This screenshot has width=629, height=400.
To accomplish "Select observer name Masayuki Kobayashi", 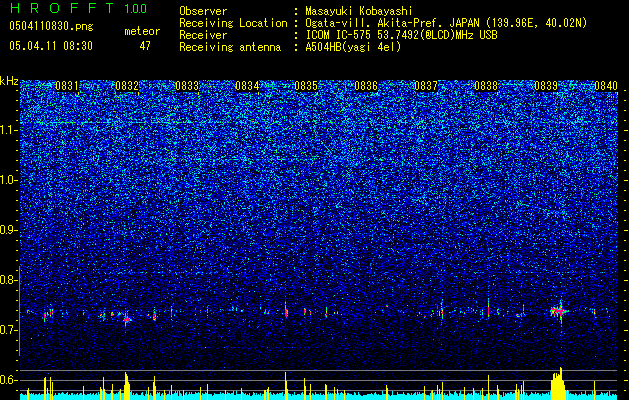I will click(x=359, y=11).
